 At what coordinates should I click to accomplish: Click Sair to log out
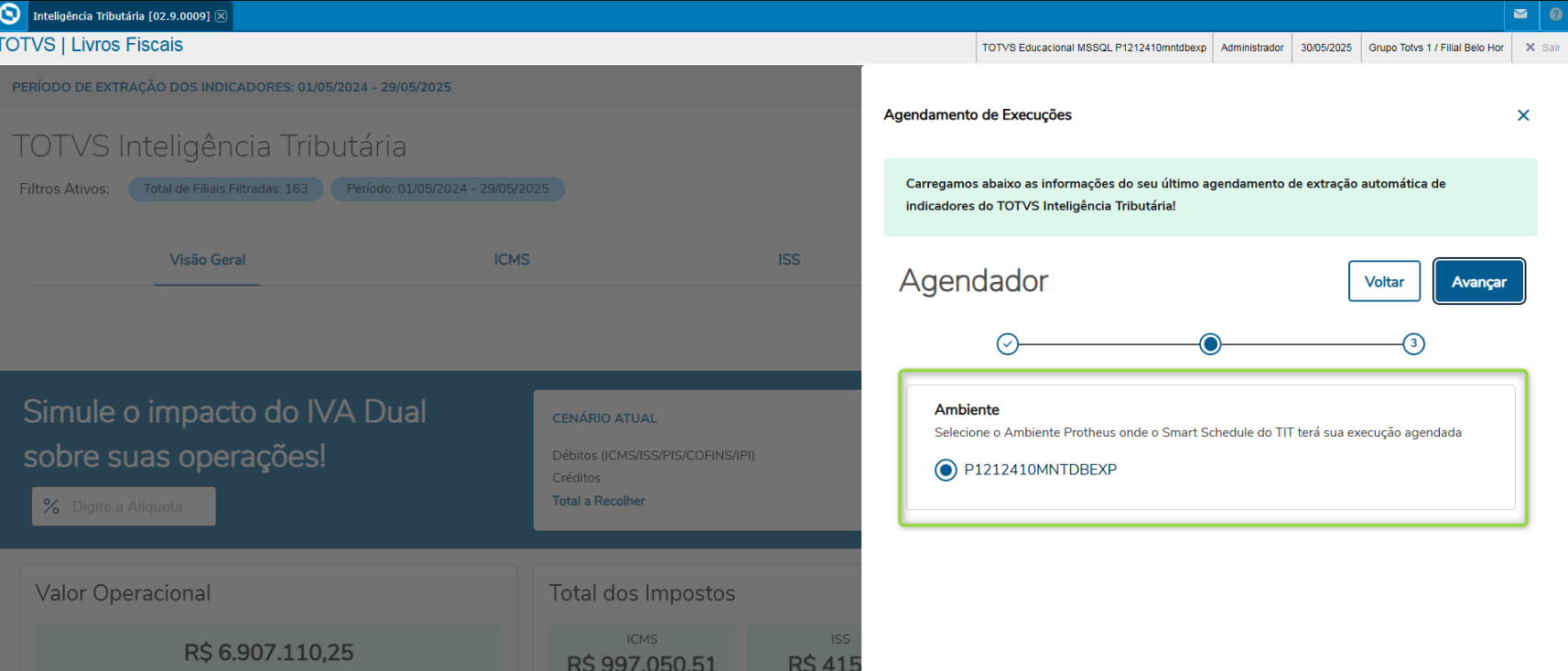pos(1542,48)
